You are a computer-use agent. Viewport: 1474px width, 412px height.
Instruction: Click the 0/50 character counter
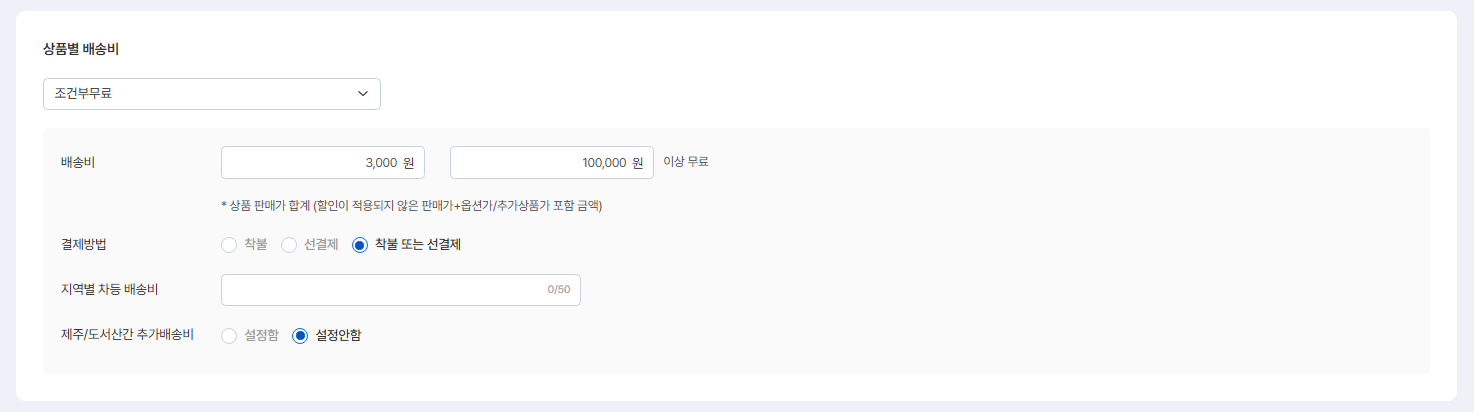pyautogui.click(x=558, y=290)
